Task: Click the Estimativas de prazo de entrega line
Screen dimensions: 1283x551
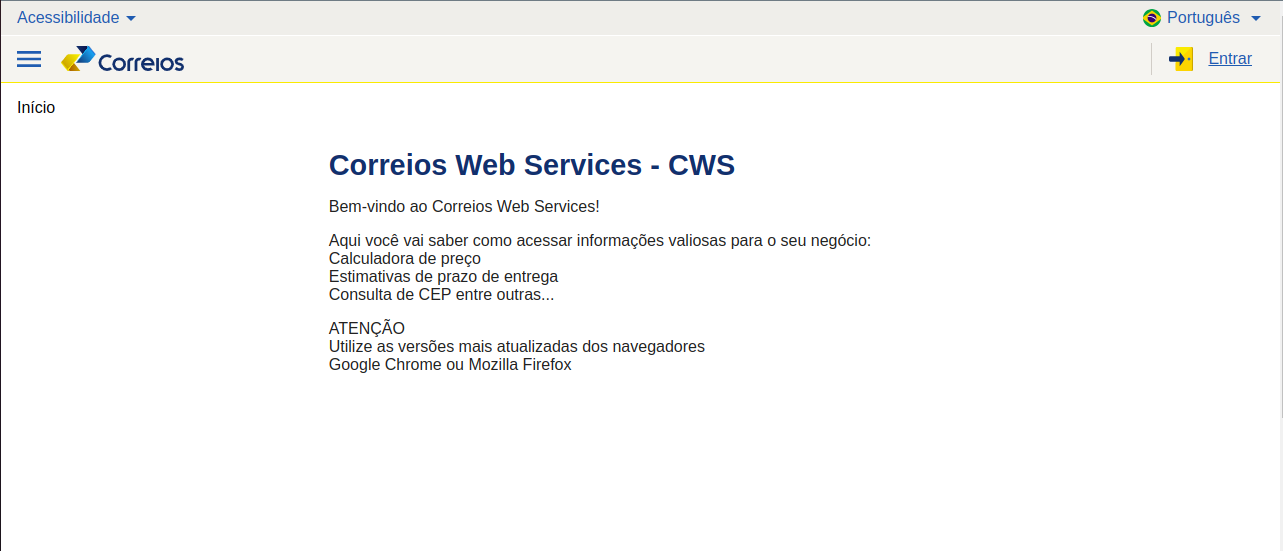Action: pyautogui.click(x=443, y=277)
